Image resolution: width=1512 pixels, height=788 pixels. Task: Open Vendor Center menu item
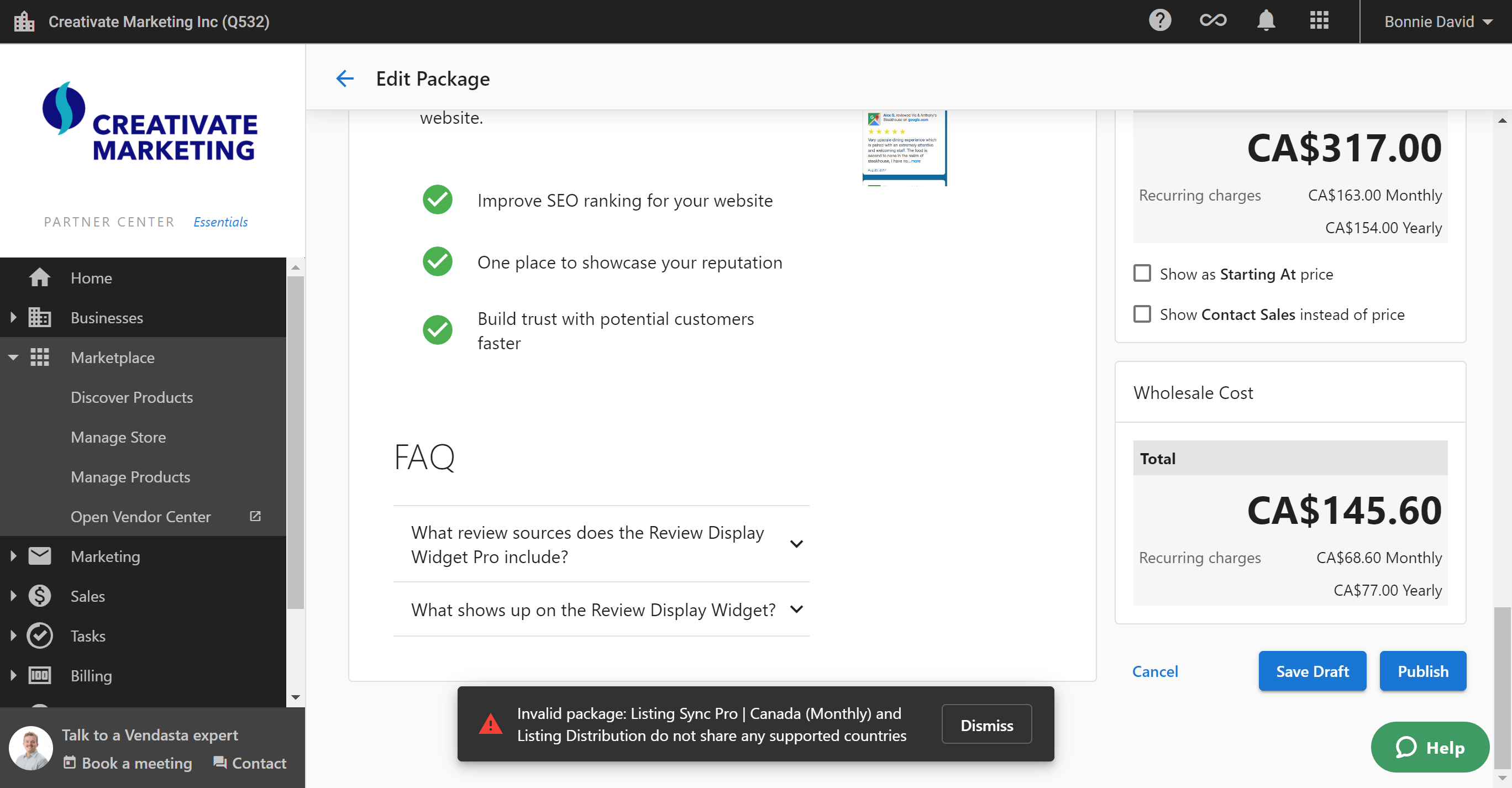[x=140, y=517]
